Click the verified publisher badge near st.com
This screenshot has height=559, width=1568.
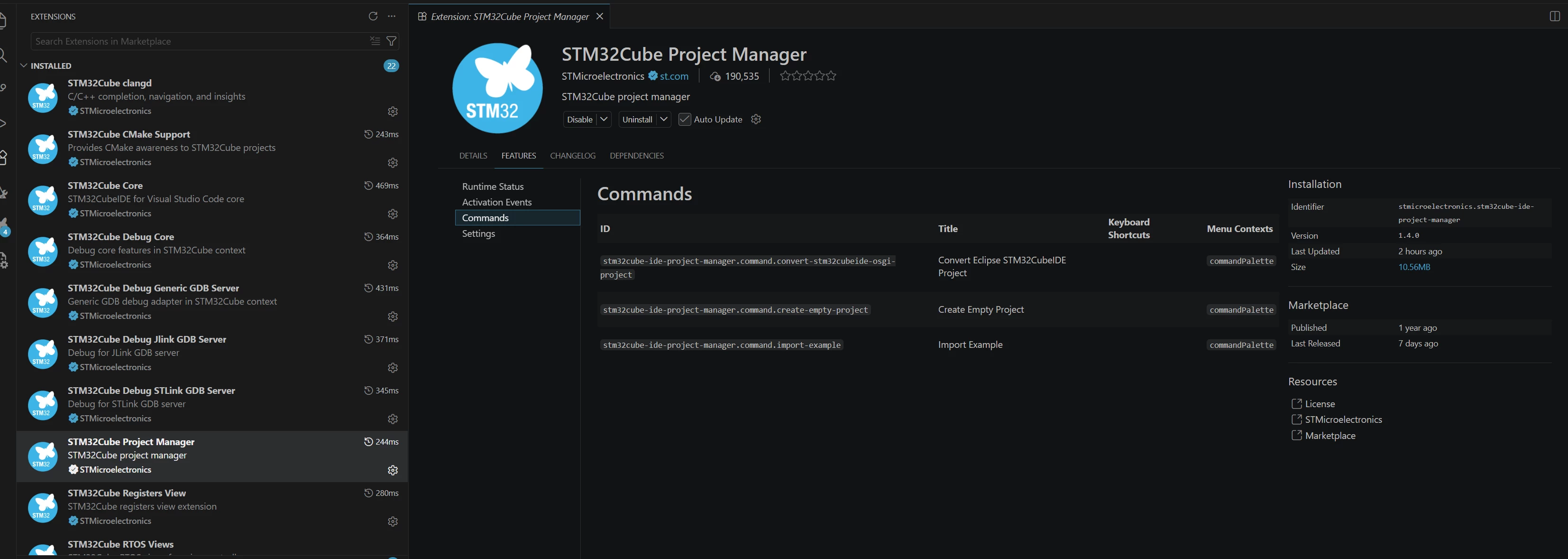(652, 76)
